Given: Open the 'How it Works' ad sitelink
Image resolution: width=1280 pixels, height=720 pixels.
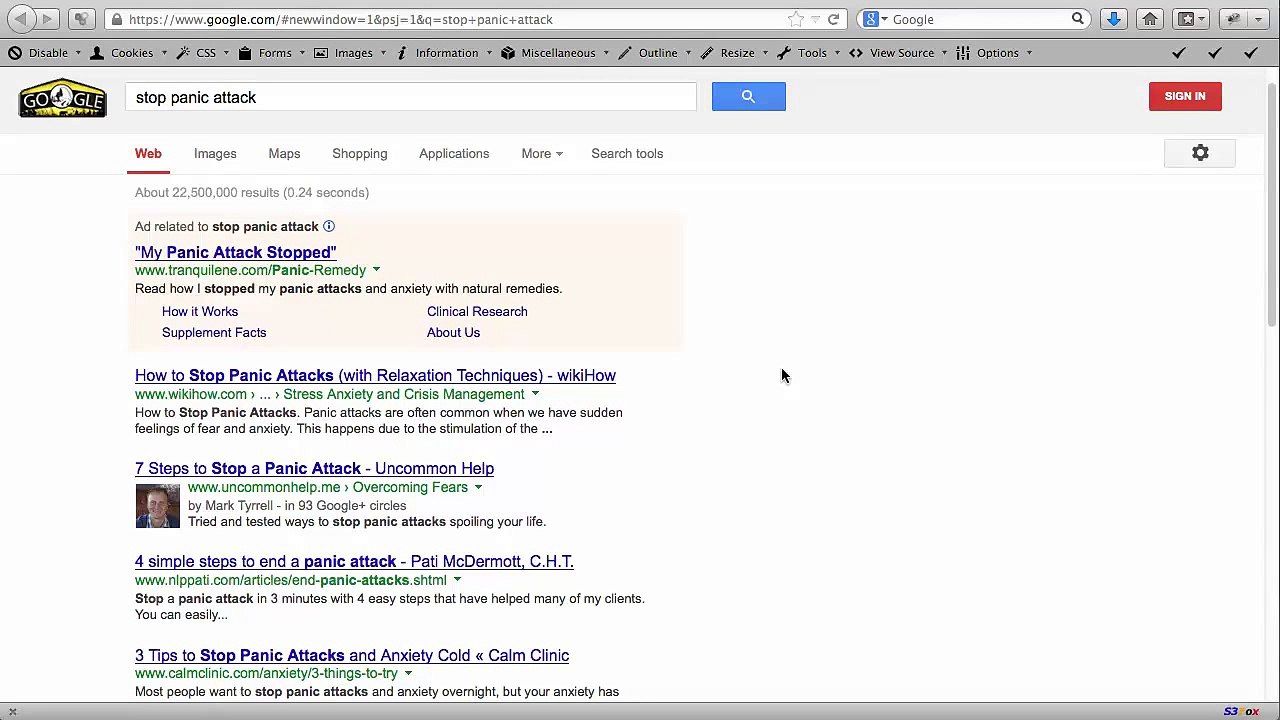Looking at the screenshot, I should point(200,312).
